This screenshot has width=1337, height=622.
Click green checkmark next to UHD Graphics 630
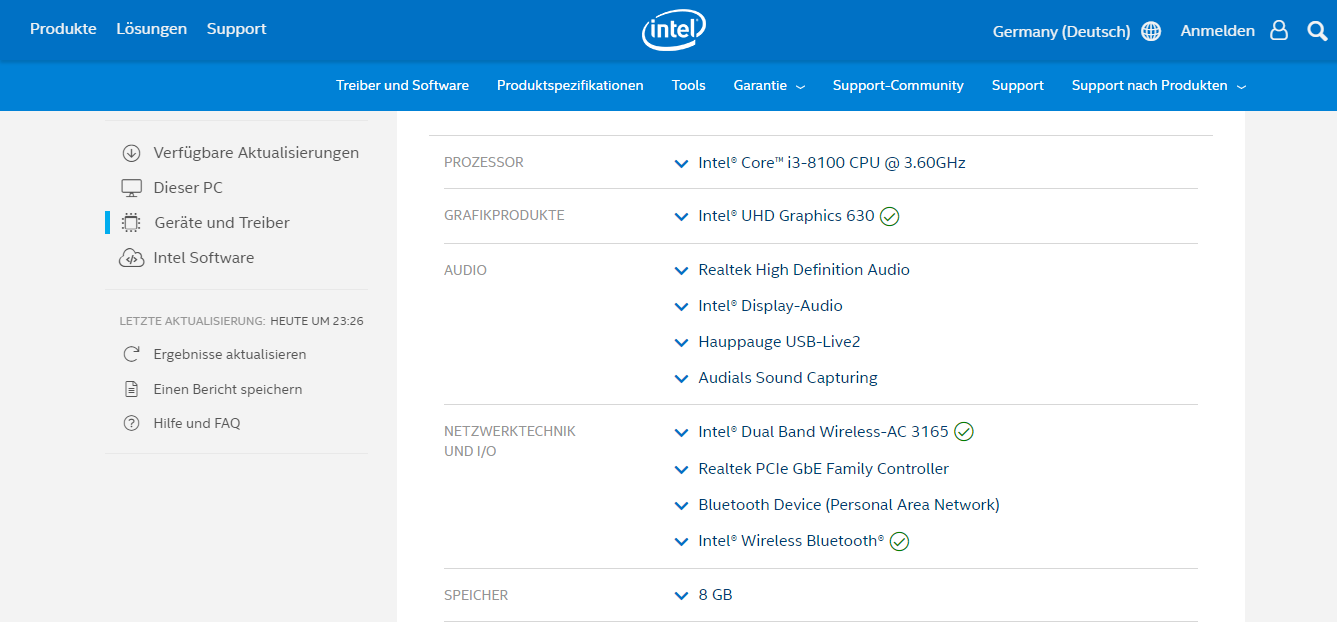(x=889, y=216)
